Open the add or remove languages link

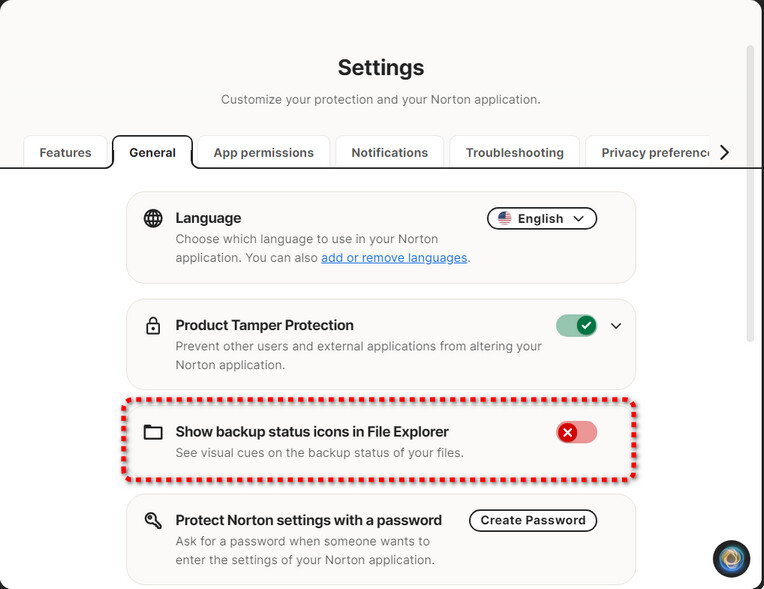(394, 257)
